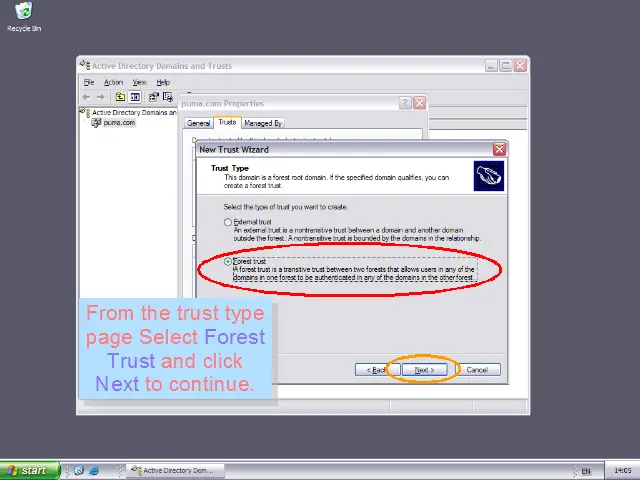Image resolution: width=640 pixels, height=480 pixels.
Task: Click Next to continue the wizard
Action: 424,370
